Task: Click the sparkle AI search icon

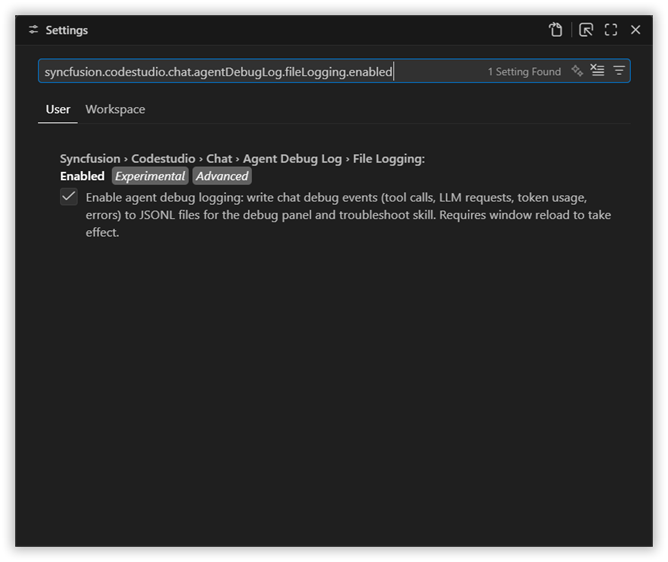Action: 577,71
